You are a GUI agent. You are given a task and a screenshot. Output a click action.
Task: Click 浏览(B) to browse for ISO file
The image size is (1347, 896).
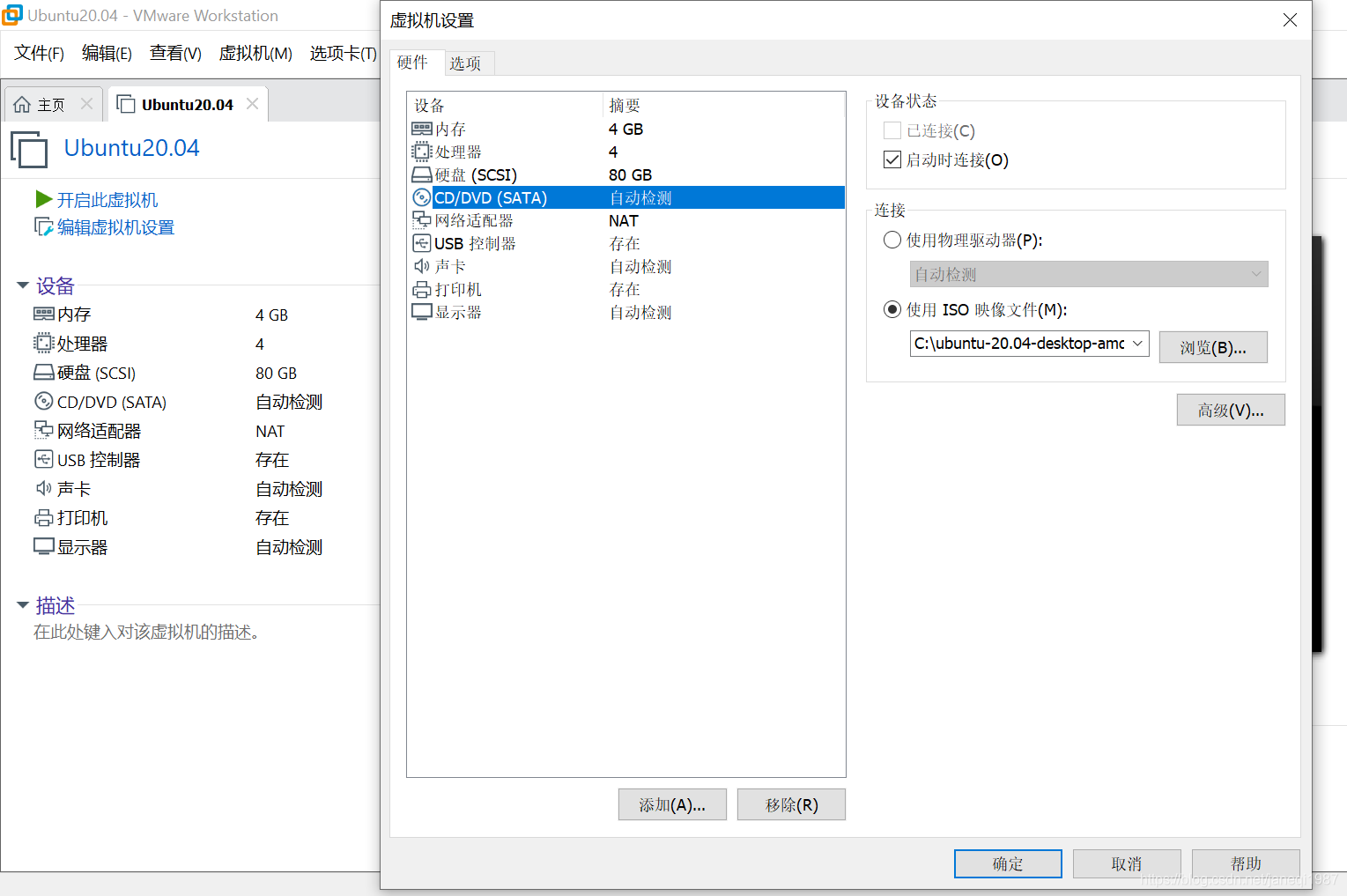click(x=1213, y=346)
